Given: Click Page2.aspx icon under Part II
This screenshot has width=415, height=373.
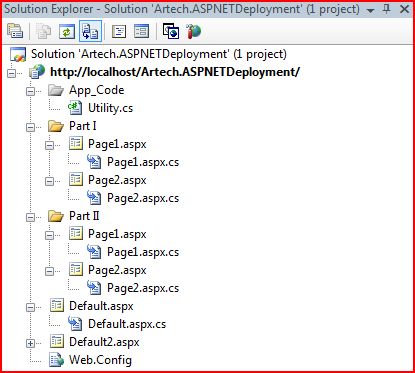Looking at the screenshot, I should coord(76,269).
